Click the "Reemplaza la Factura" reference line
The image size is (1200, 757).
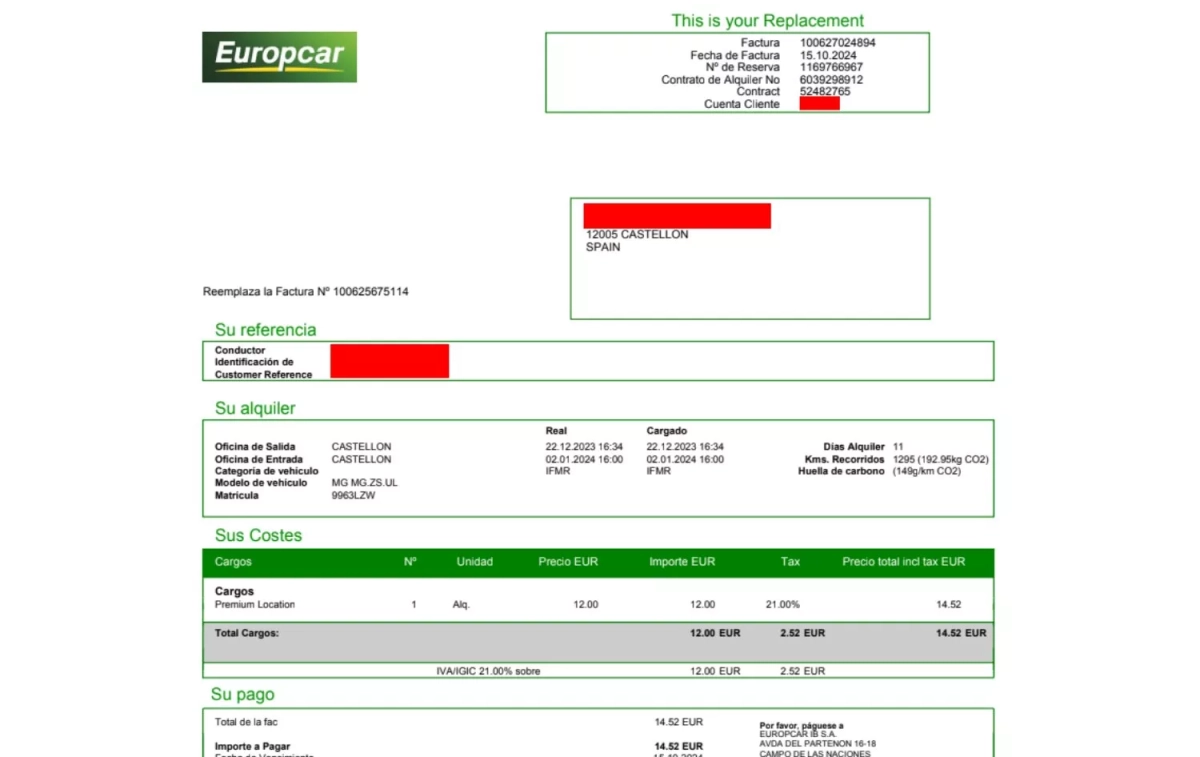(305, 292)
